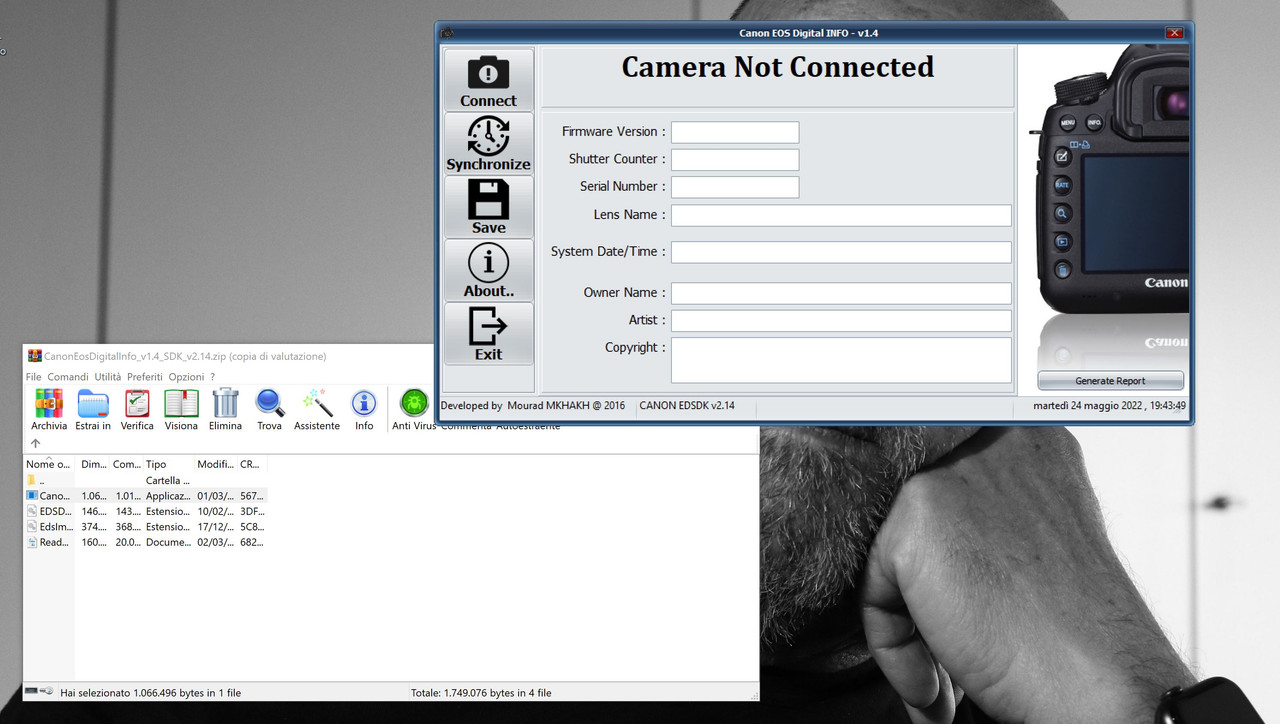Open the ? help menu in WinRAR
The image size is (1280, 724).
click(212, 377)
